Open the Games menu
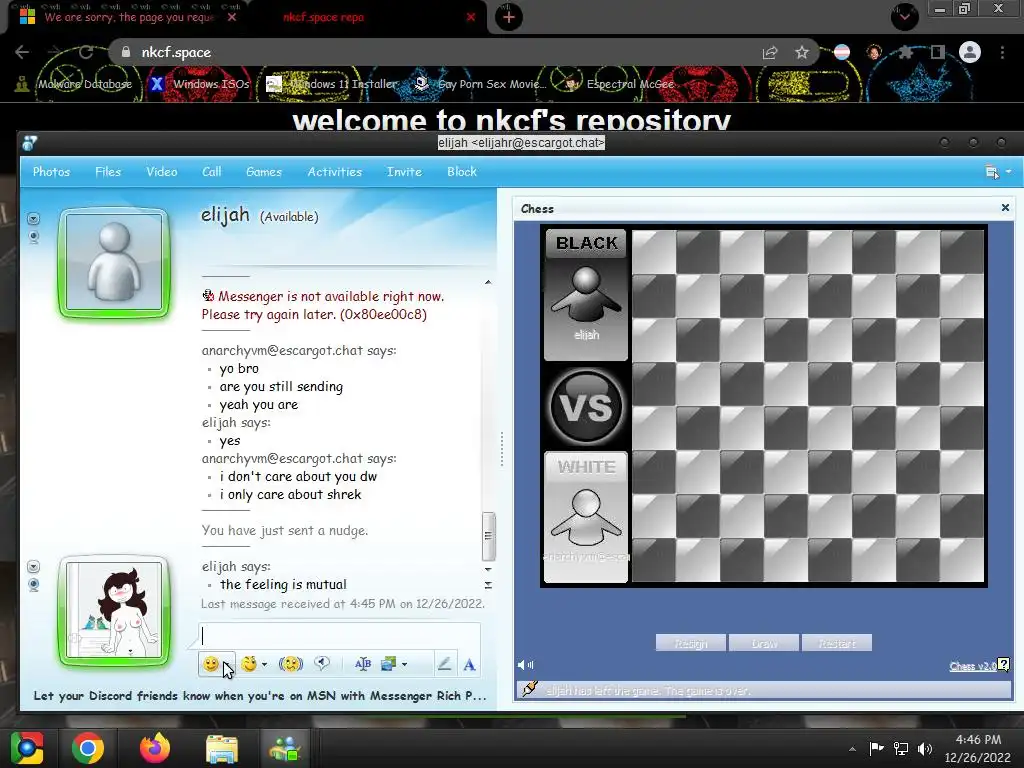 pyautogui.click(x=264, y=172)
